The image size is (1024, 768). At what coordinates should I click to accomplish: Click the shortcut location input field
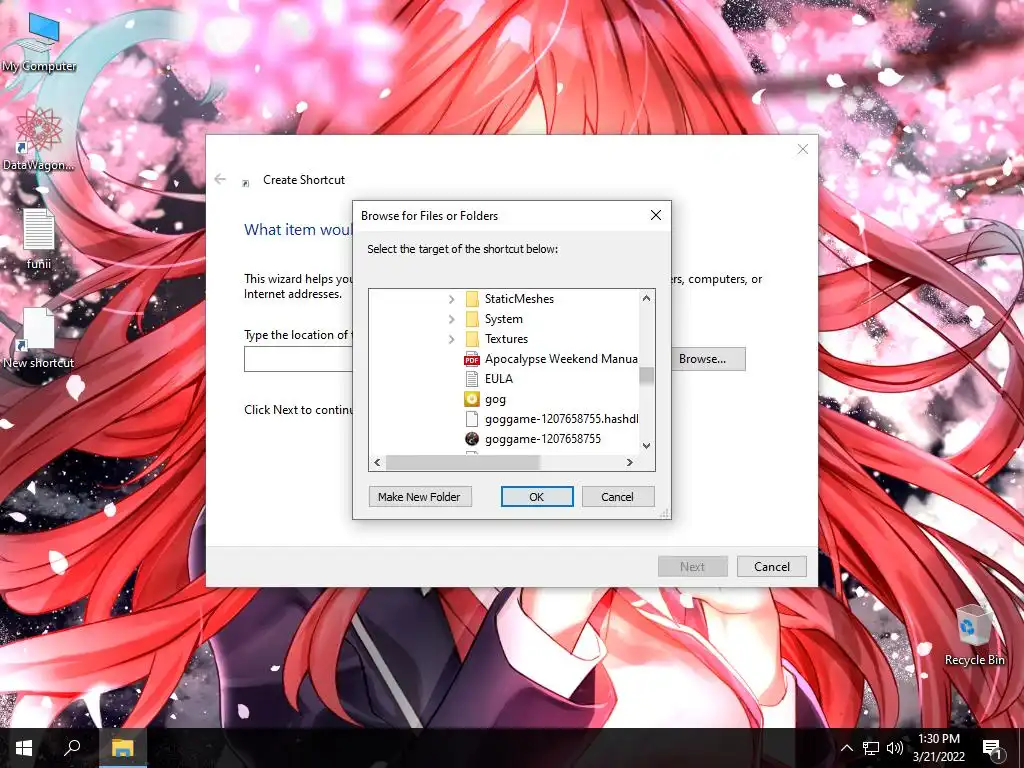[298, 359]
